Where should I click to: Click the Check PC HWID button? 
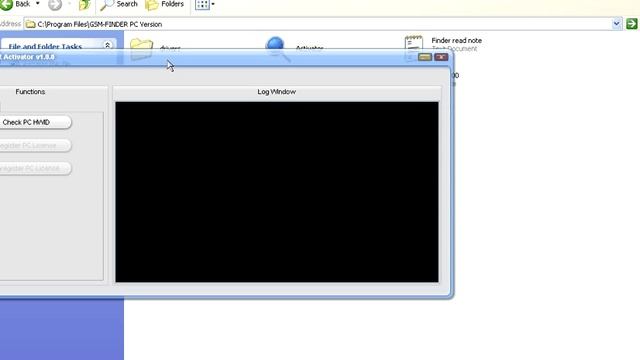coord(35,122)
